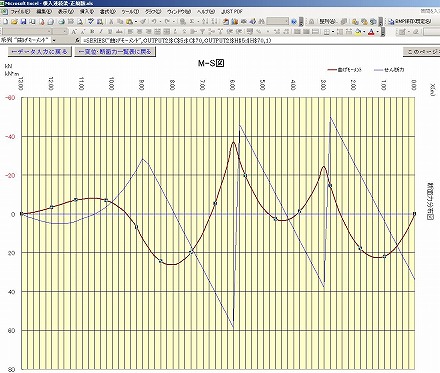Click the Print icon in toolbar
This screenshot has width=440, height=373.
click(x=61, y=22)
